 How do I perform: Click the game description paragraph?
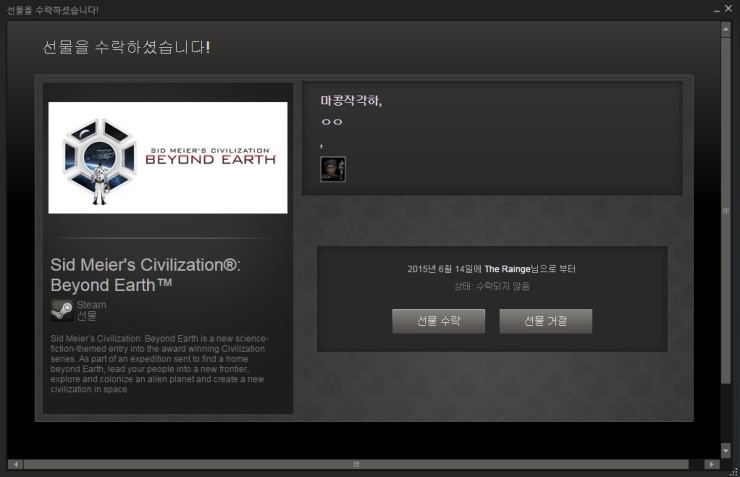(160, 364)
